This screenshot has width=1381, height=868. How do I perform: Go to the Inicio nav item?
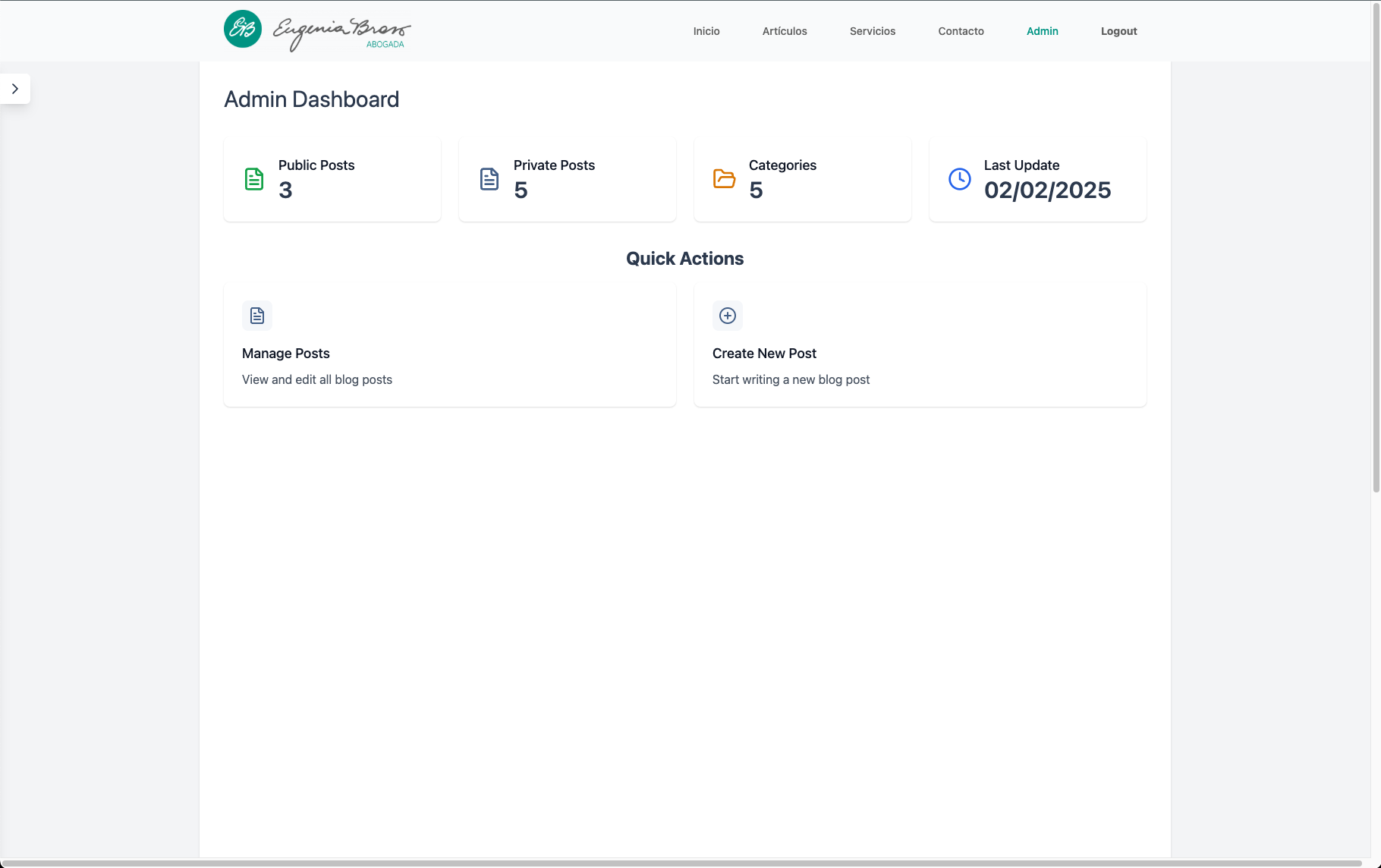(x=706, y=31)
